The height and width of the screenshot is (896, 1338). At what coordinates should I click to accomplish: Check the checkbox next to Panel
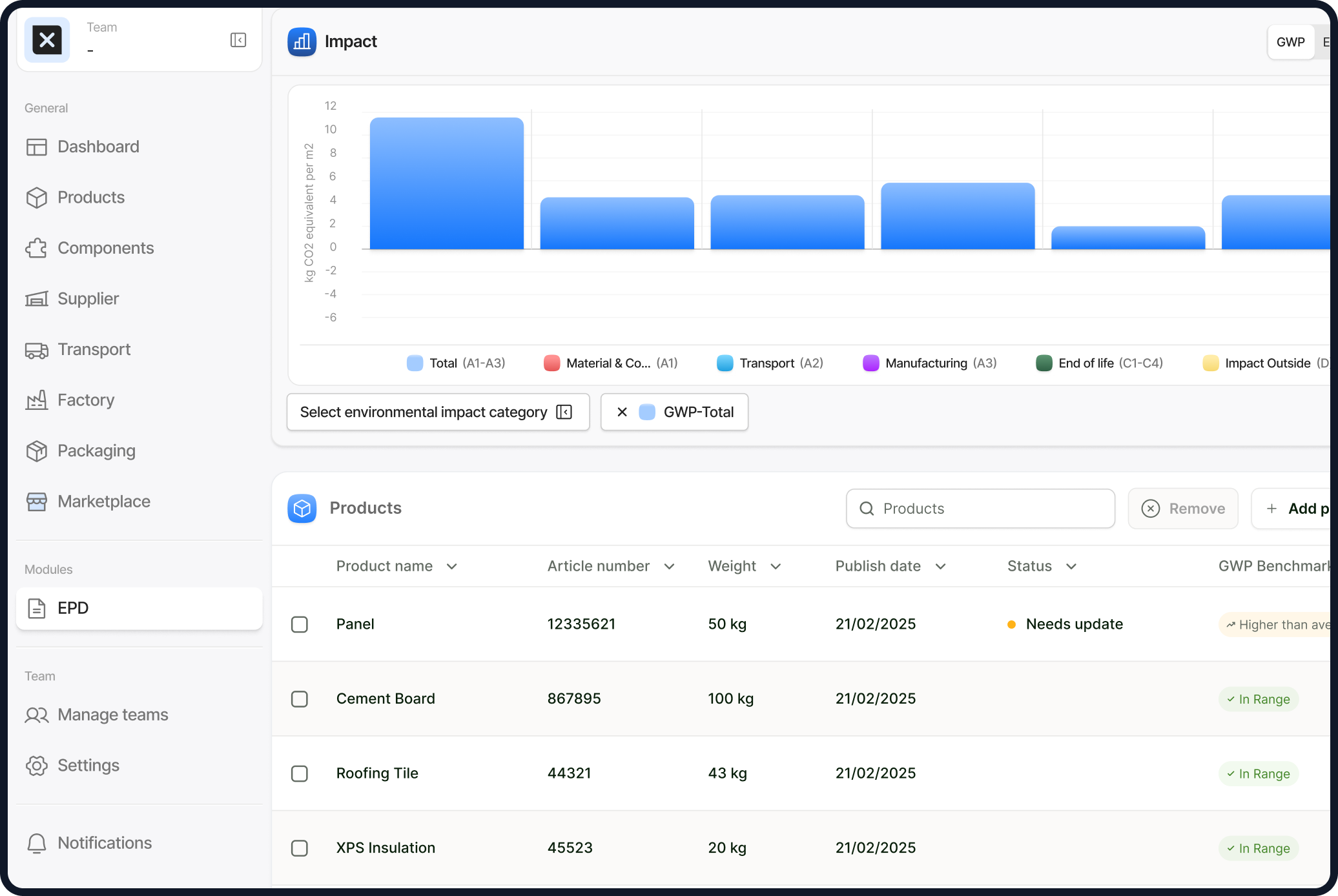pos(300,624)
